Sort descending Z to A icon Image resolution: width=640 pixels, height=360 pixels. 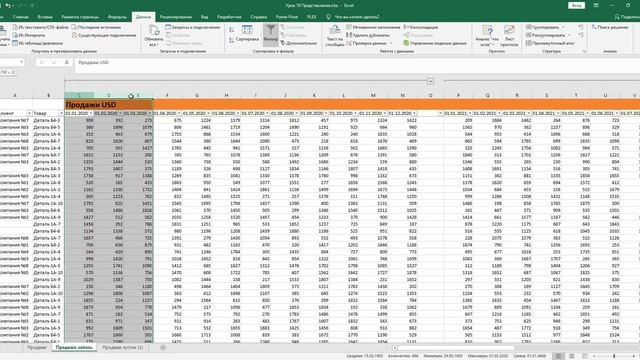pos(231,40)
